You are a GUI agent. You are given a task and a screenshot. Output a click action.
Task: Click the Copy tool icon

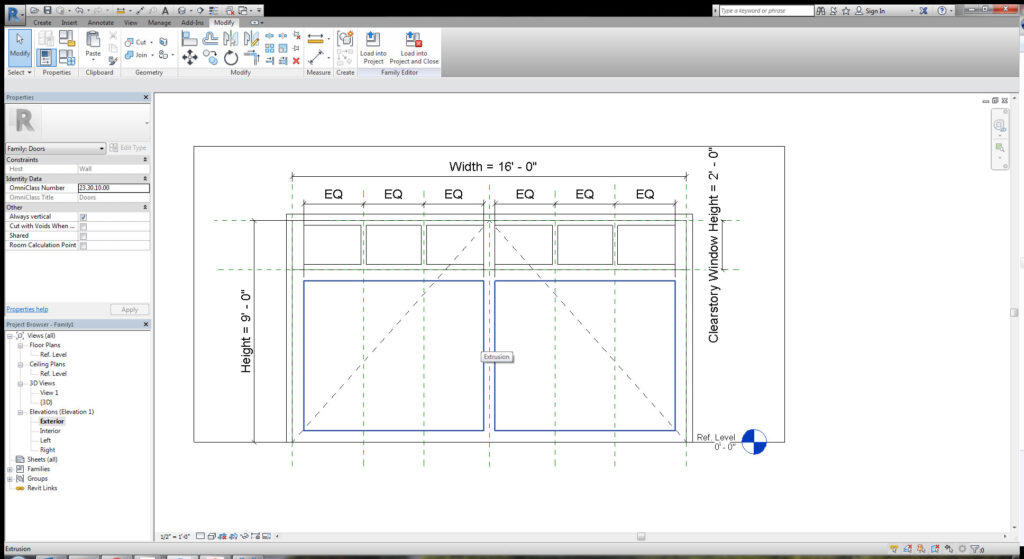tap(210, 58)
